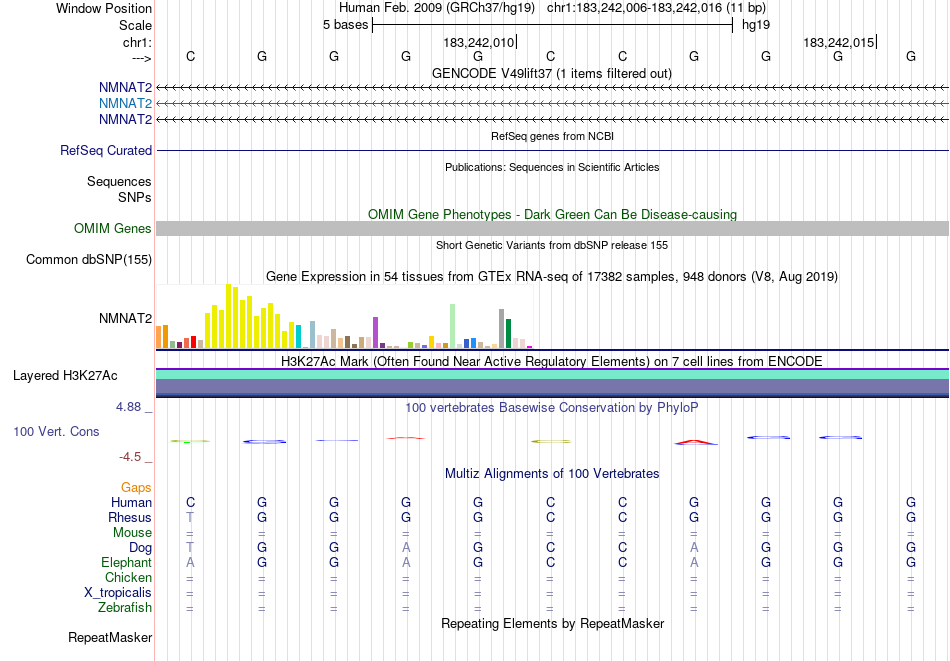Open the H3K27Ac Mark ENCODE track title
The height and width of the screenshot is (661, 950).
point(552,362)
